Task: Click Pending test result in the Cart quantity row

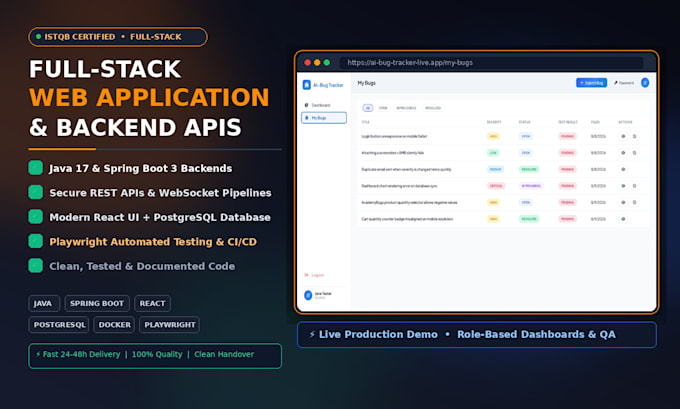Action: pos(567,219)
